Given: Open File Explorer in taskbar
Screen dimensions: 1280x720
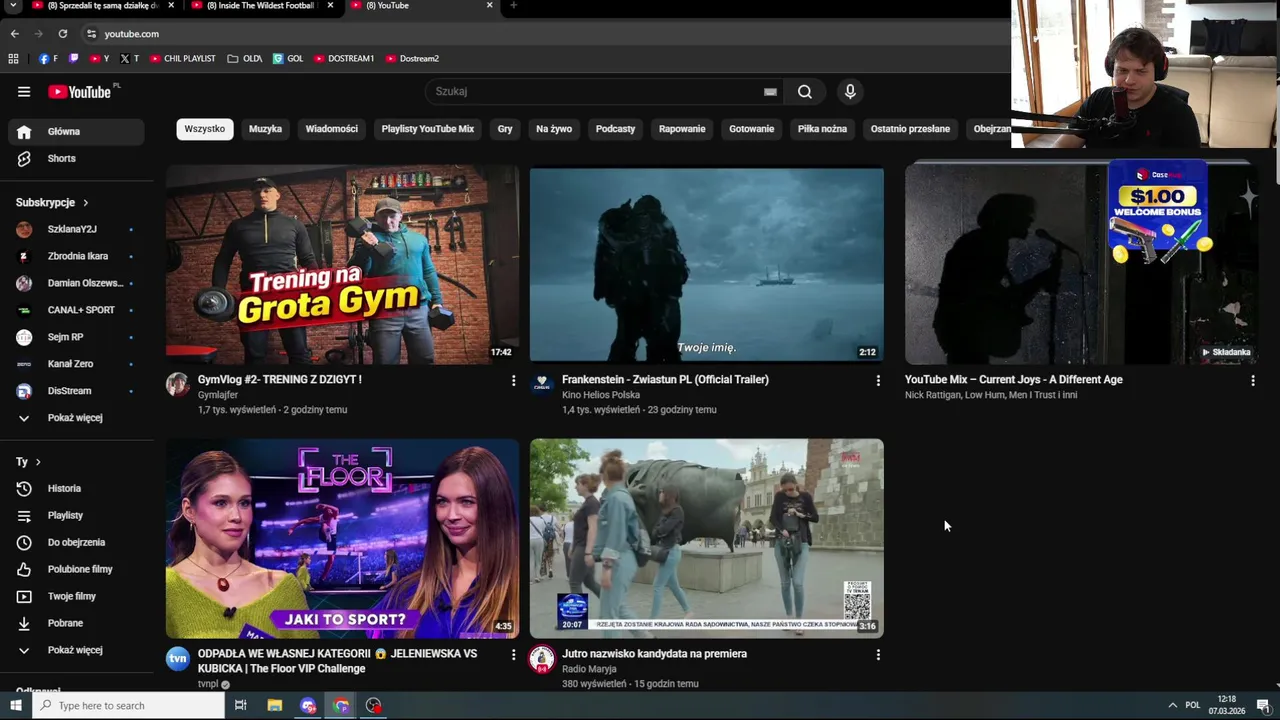Looking at the screenshot, I should 275,705.
